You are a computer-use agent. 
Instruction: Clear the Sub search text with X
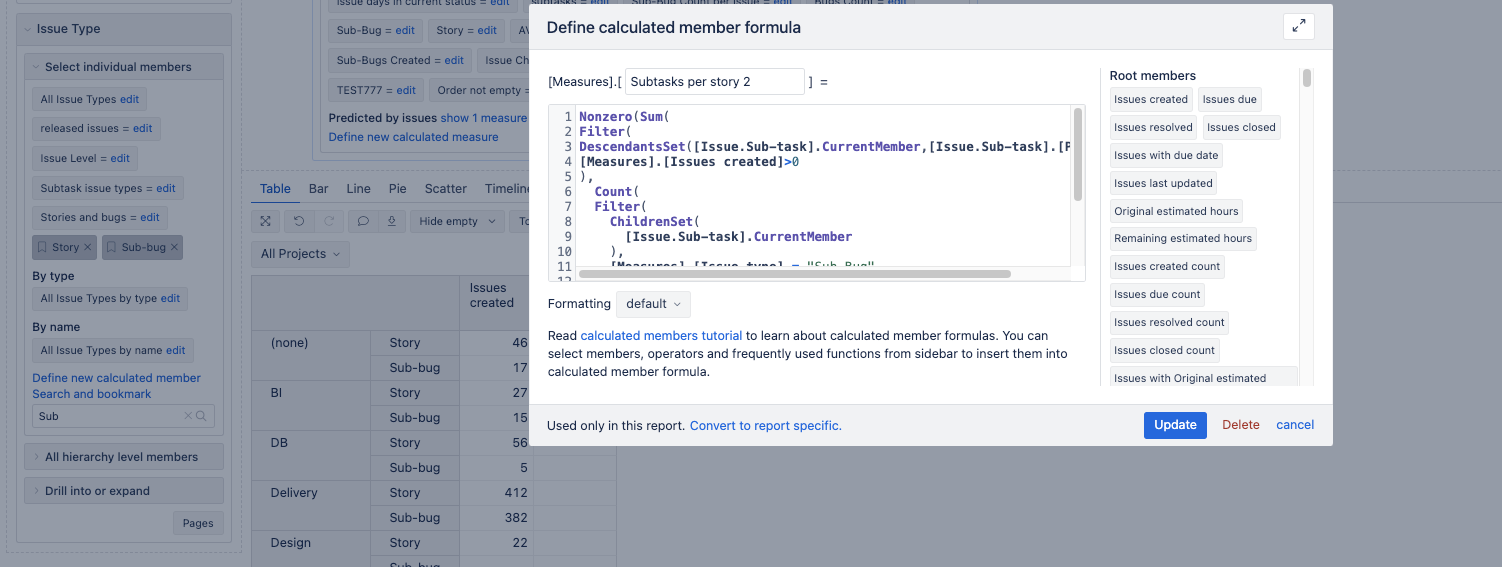click(188, 416)
